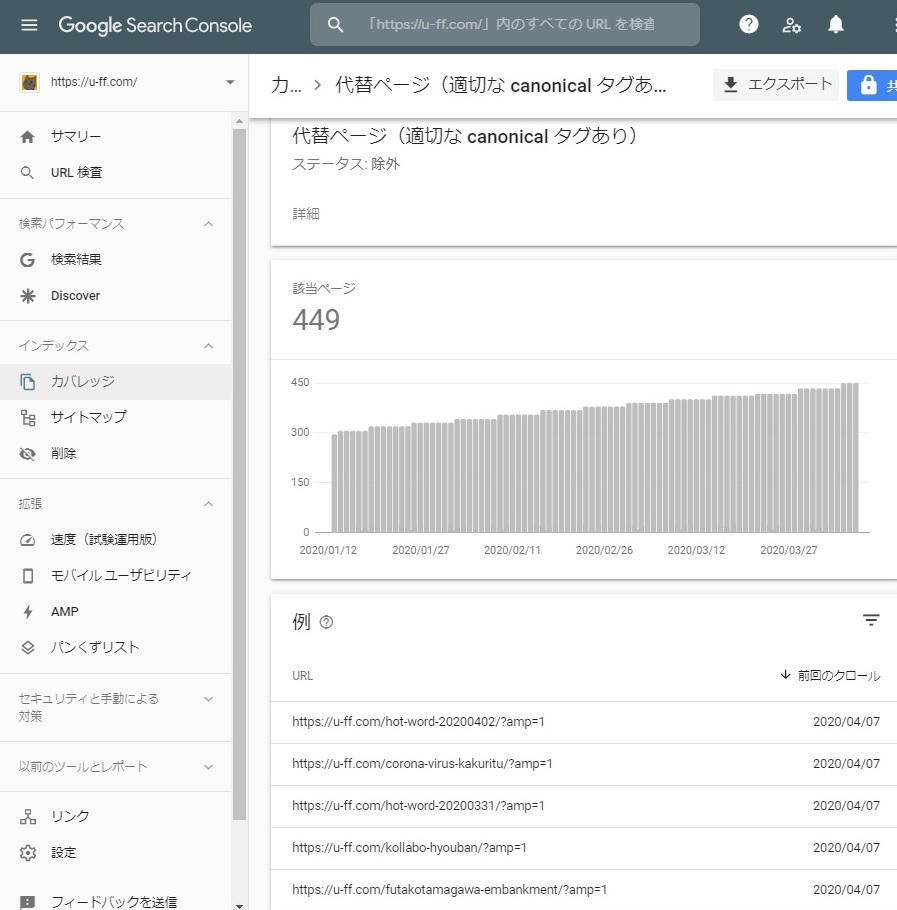Click the help question mark icon
This screenshot has width=897, height=910.
(x=748, y=25)
